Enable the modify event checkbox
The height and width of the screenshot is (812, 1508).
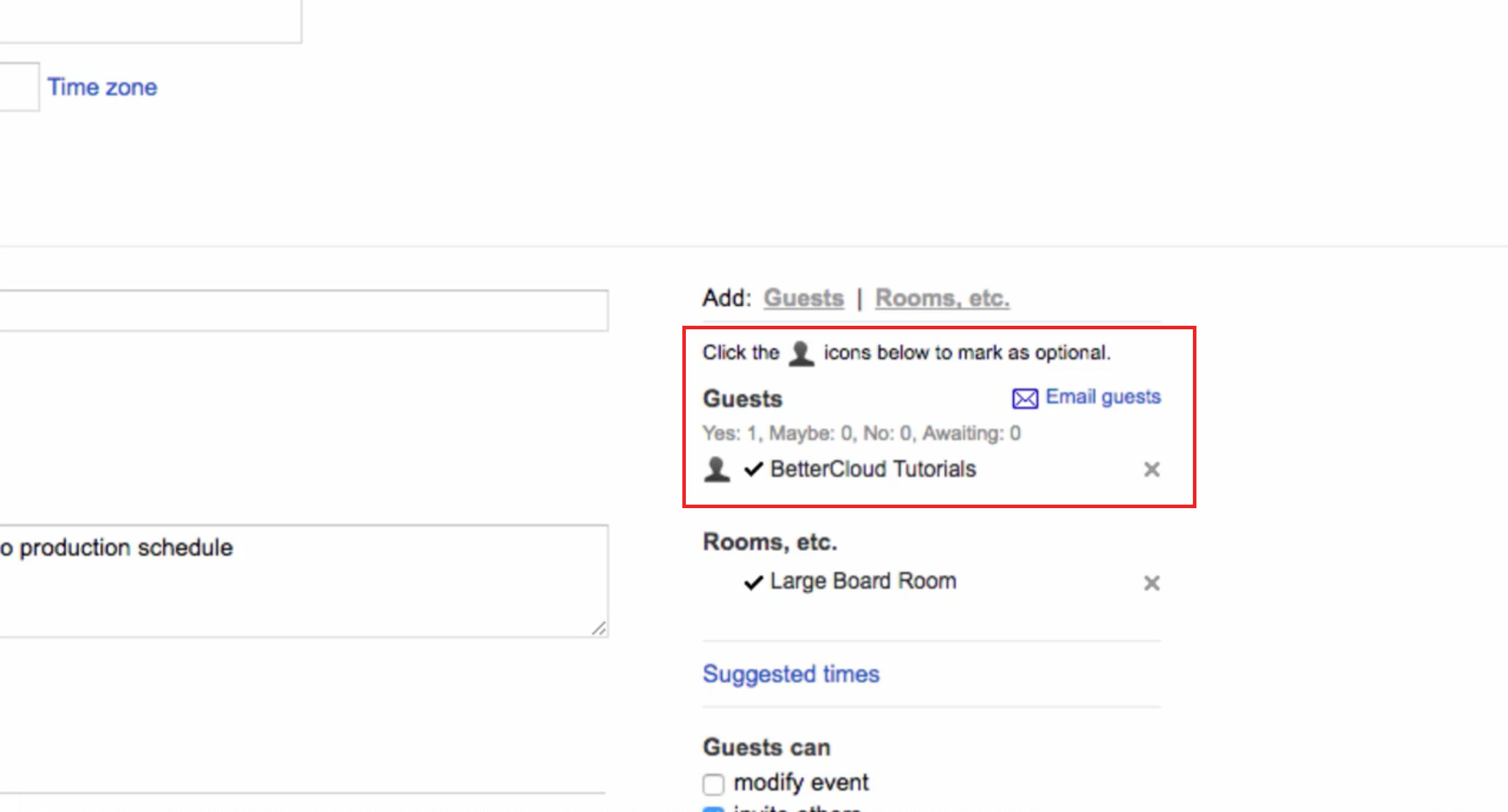tap(713, 784)
